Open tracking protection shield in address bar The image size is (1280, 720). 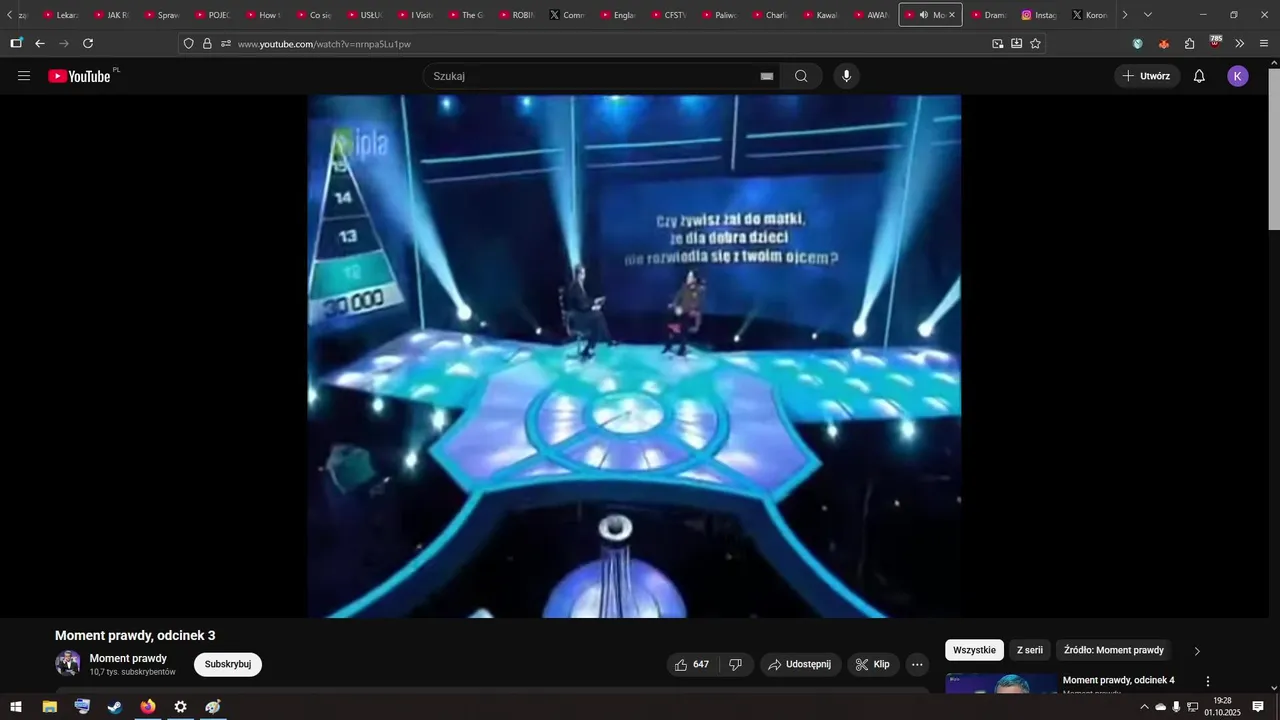[x=188, y=43]
